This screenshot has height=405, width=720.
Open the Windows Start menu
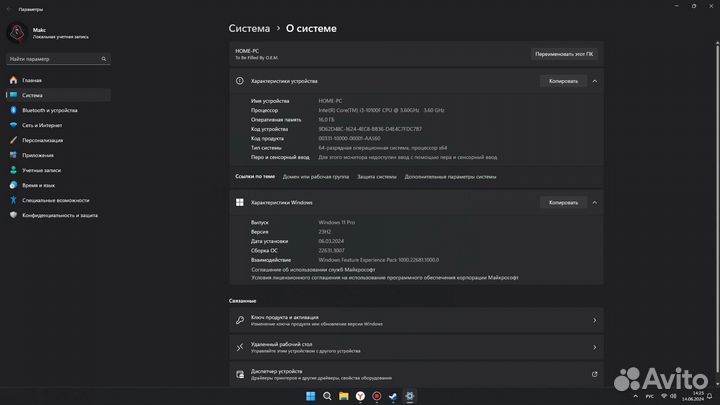pos(310,396)
